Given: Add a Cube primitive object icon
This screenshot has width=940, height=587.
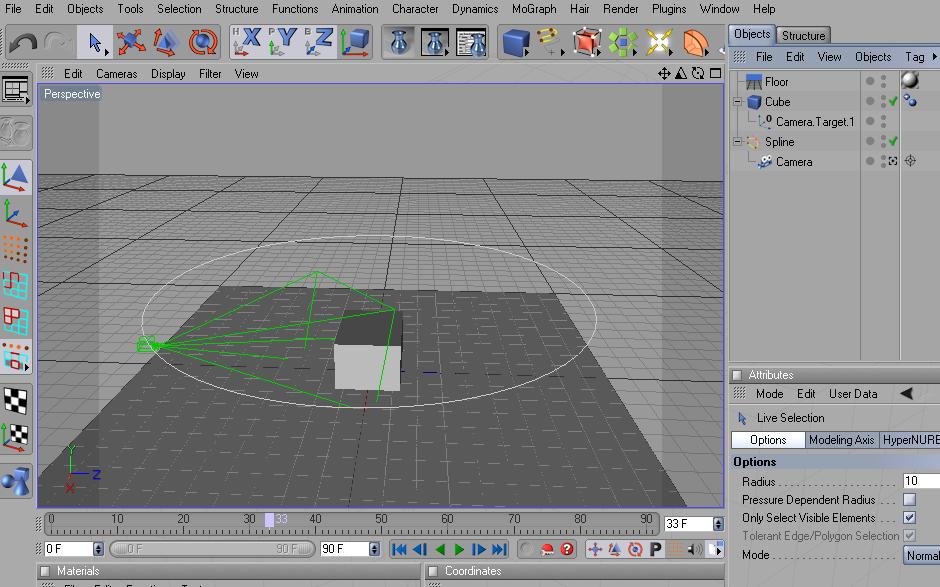Looking at the screenshot, I should [515, 42].
